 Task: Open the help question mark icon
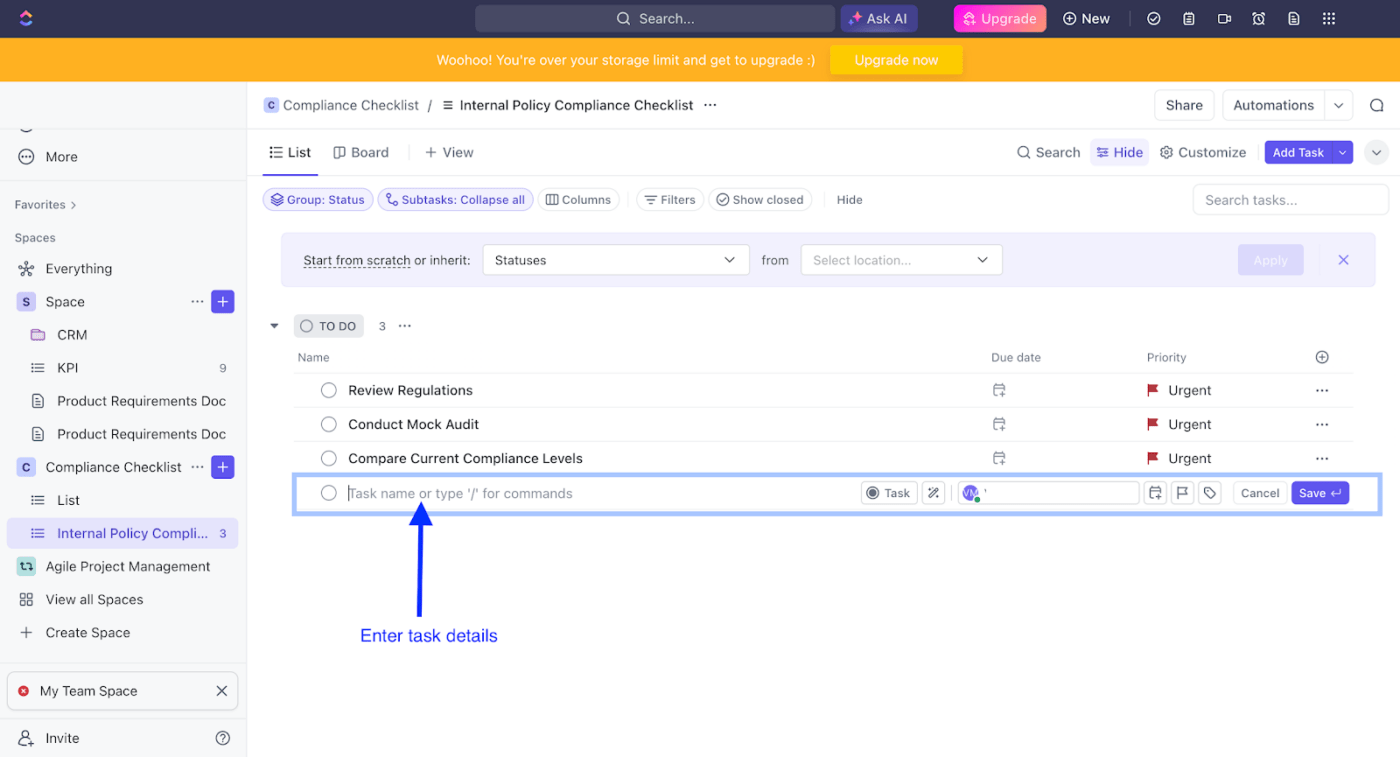(x=223, y=738)
